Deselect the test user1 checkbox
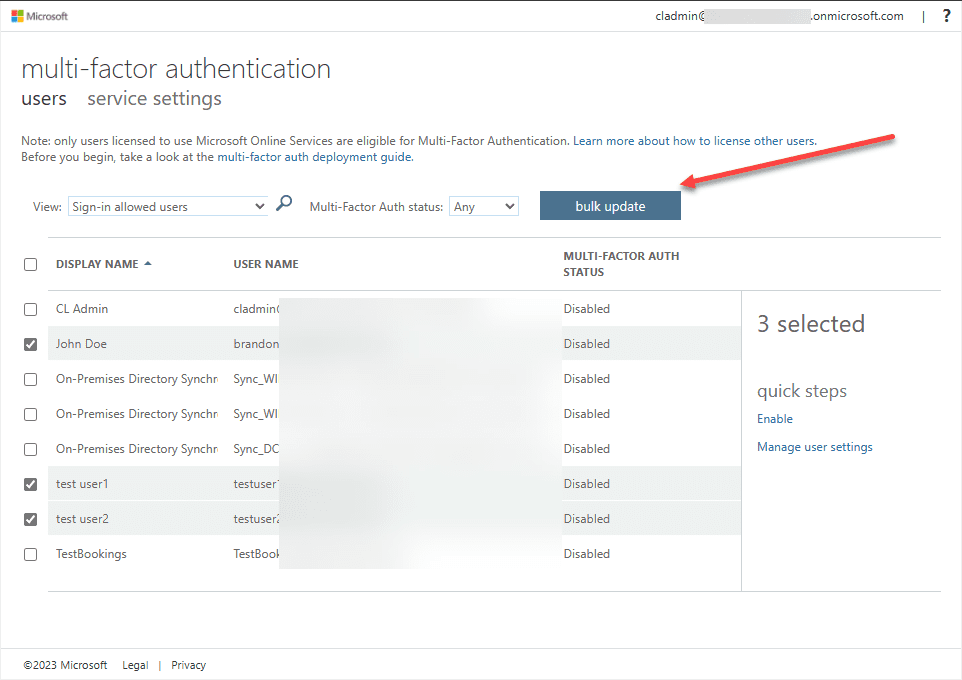Screen dimensions: 962x680 tap(31, 484)
